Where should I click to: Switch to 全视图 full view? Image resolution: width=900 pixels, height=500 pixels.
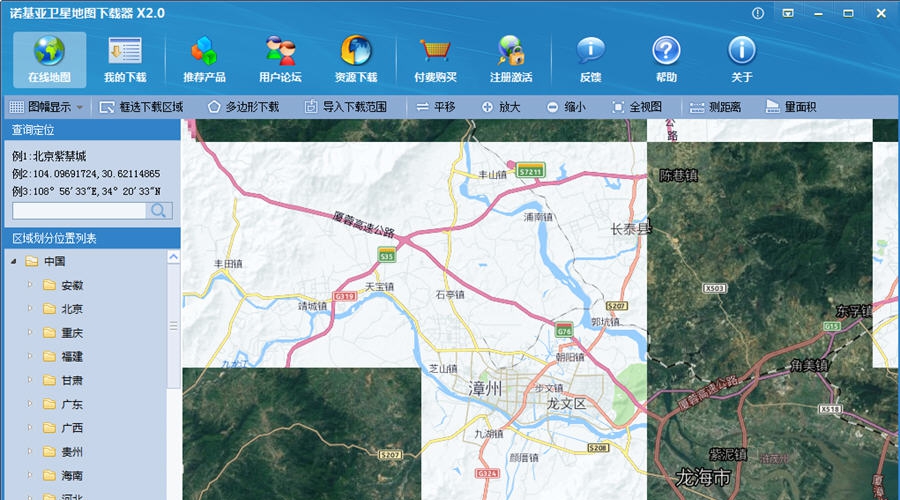tap(637, 107)
